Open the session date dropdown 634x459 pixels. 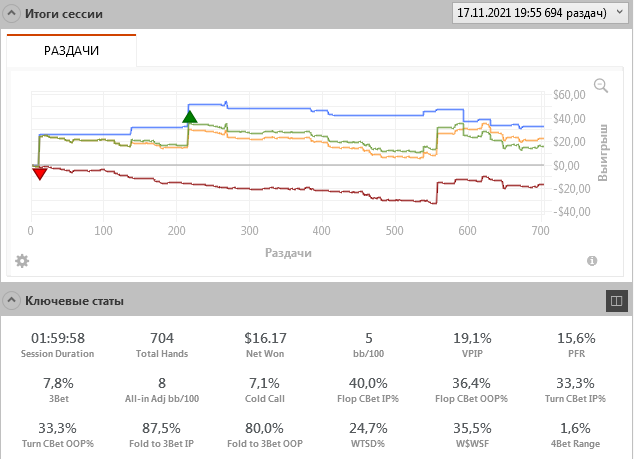(538, 14)
